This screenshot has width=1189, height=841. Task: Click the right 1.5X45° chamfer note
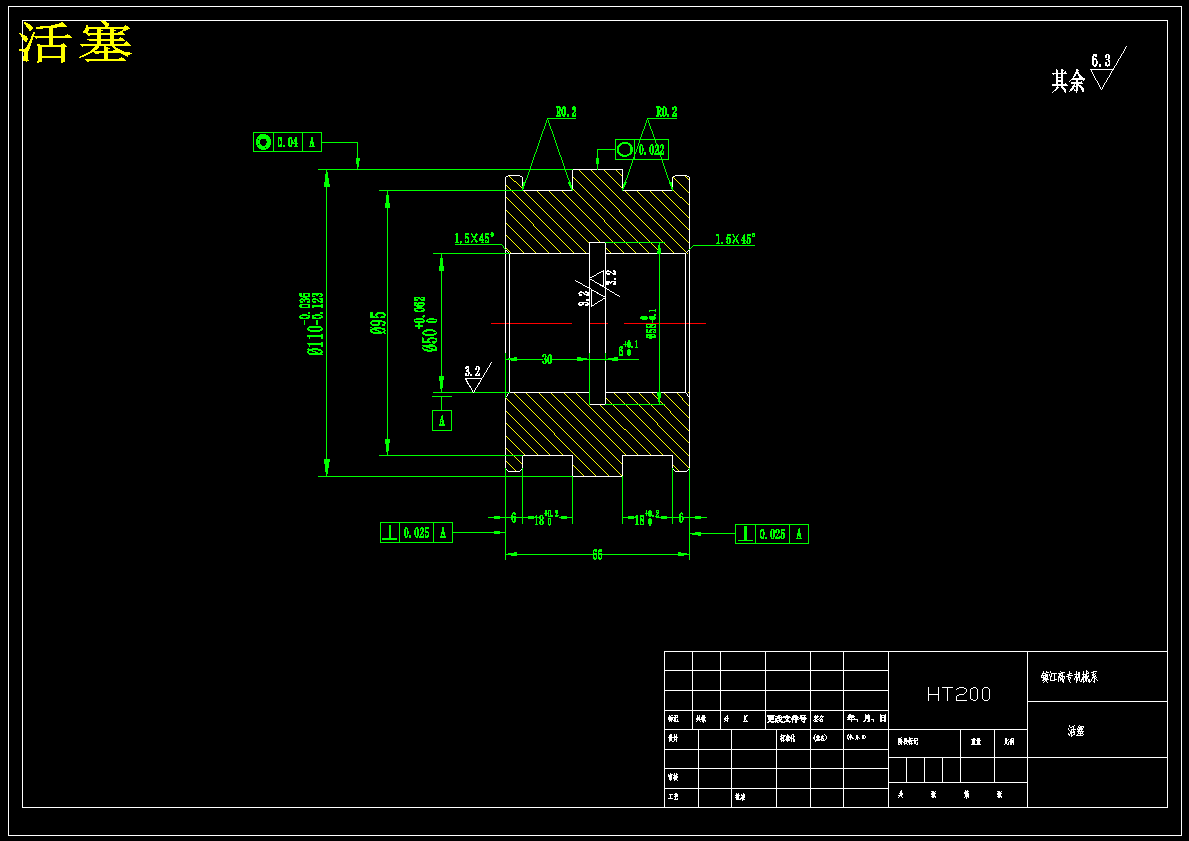[x=735, y=240]
